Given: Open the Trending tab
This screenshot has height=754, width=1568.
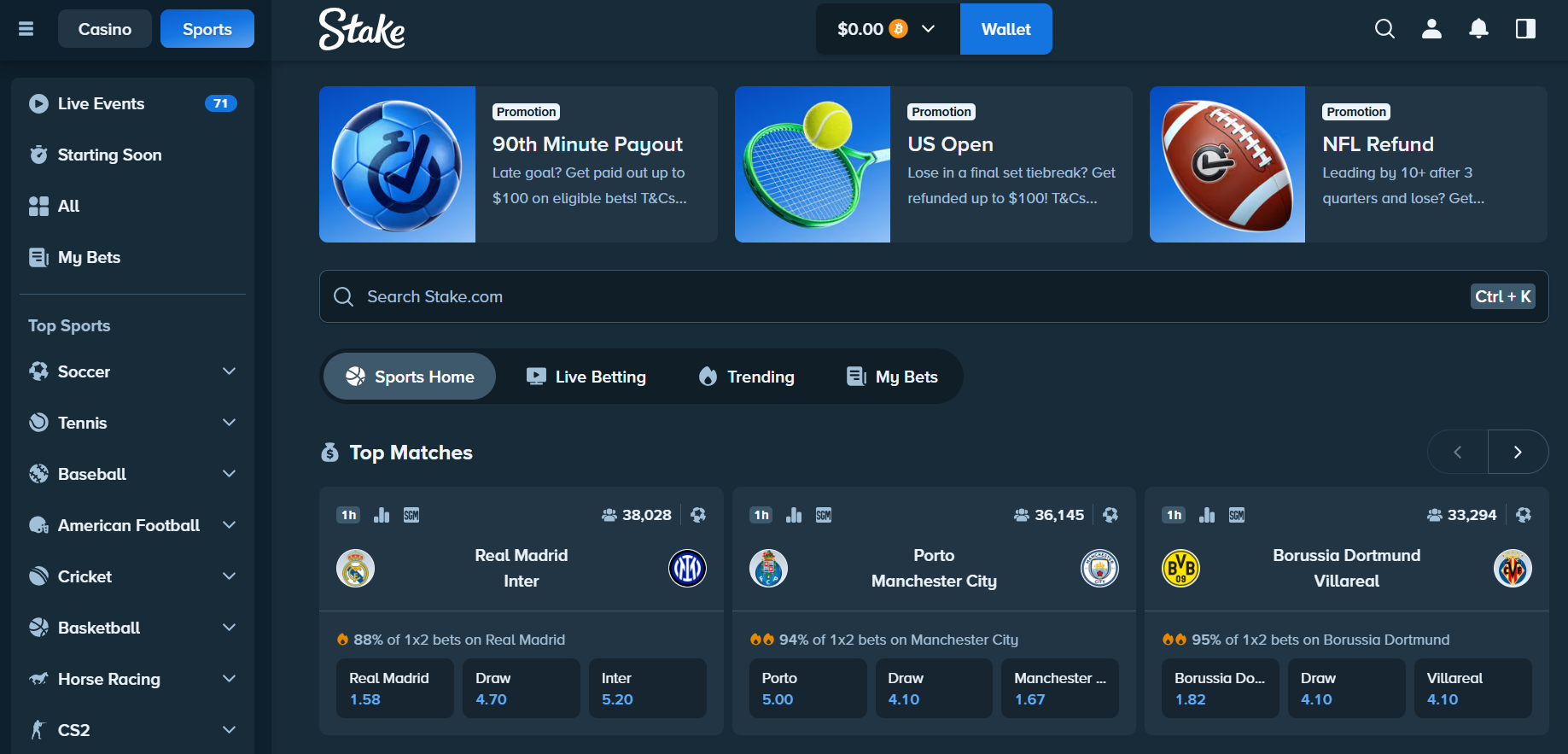Looking at the screenshot, I should 746,377.
